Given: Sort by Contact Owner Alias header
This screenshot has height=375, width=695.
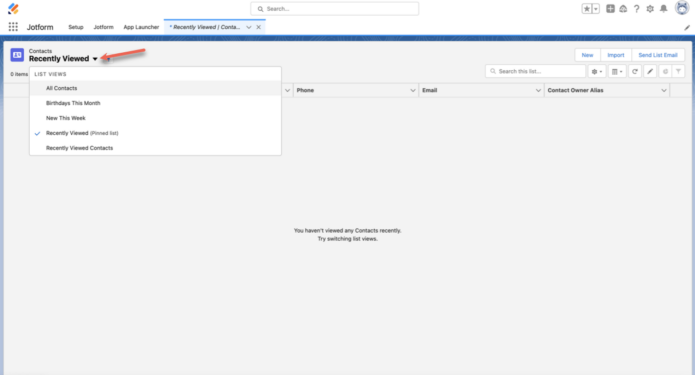Looking at the screenshot, I should tap(575, 90).
